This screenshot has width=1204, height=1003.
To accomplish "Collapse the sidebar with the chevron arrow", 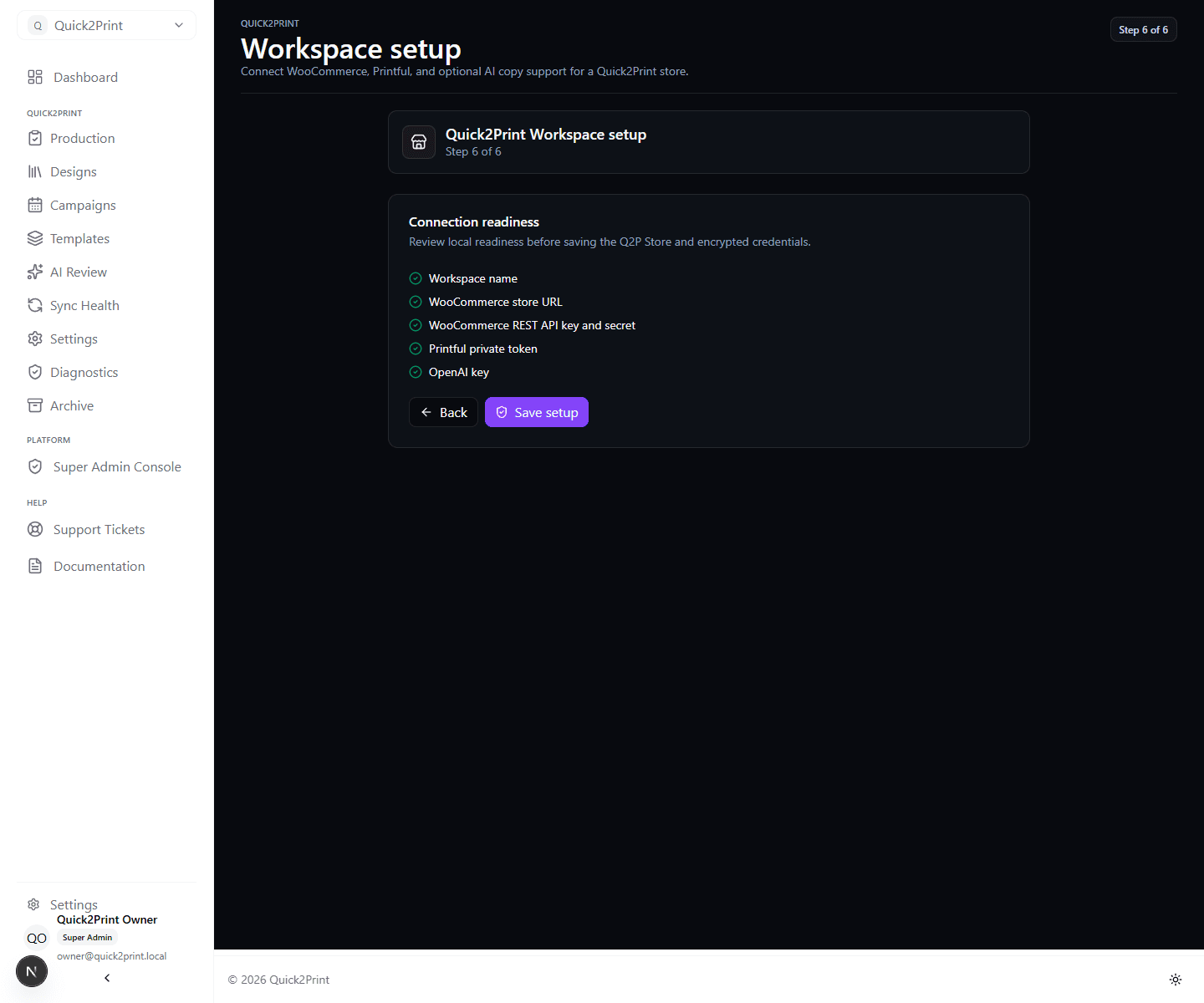I will (x=107, y=978).
